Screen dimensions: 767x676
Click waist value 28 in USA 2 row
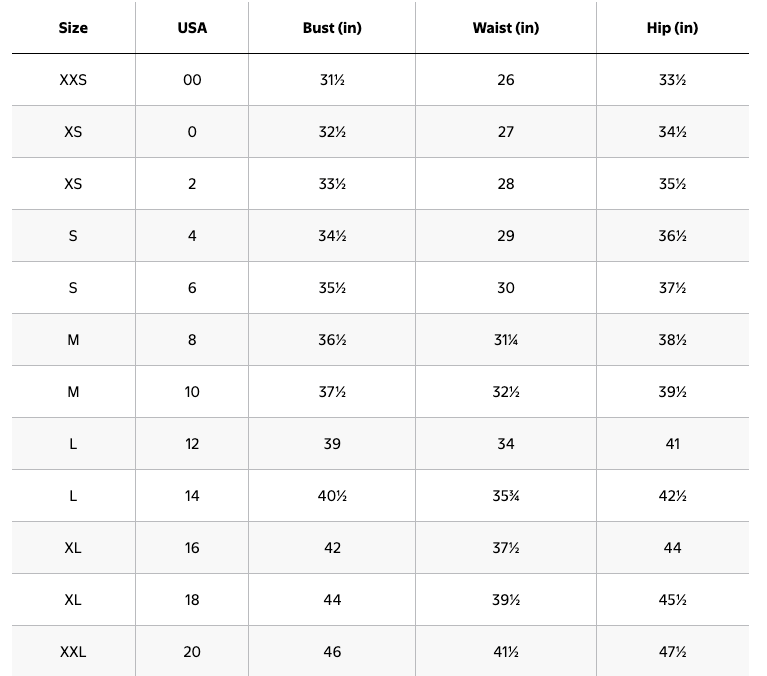click(506, 184)
